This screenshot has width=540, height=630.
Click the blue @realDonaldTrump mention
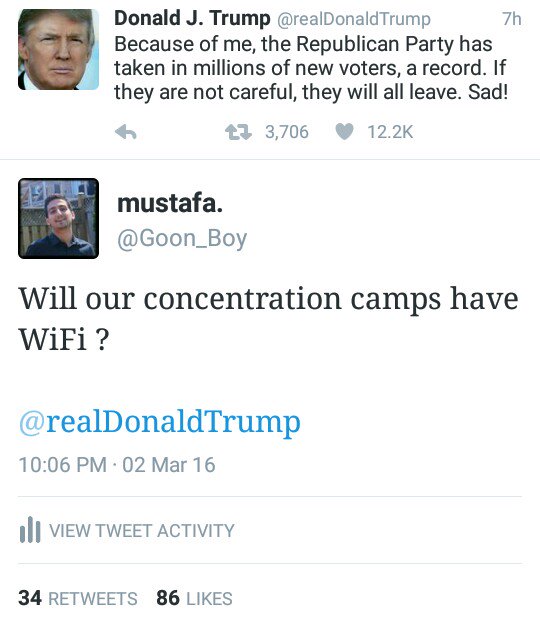160,421
